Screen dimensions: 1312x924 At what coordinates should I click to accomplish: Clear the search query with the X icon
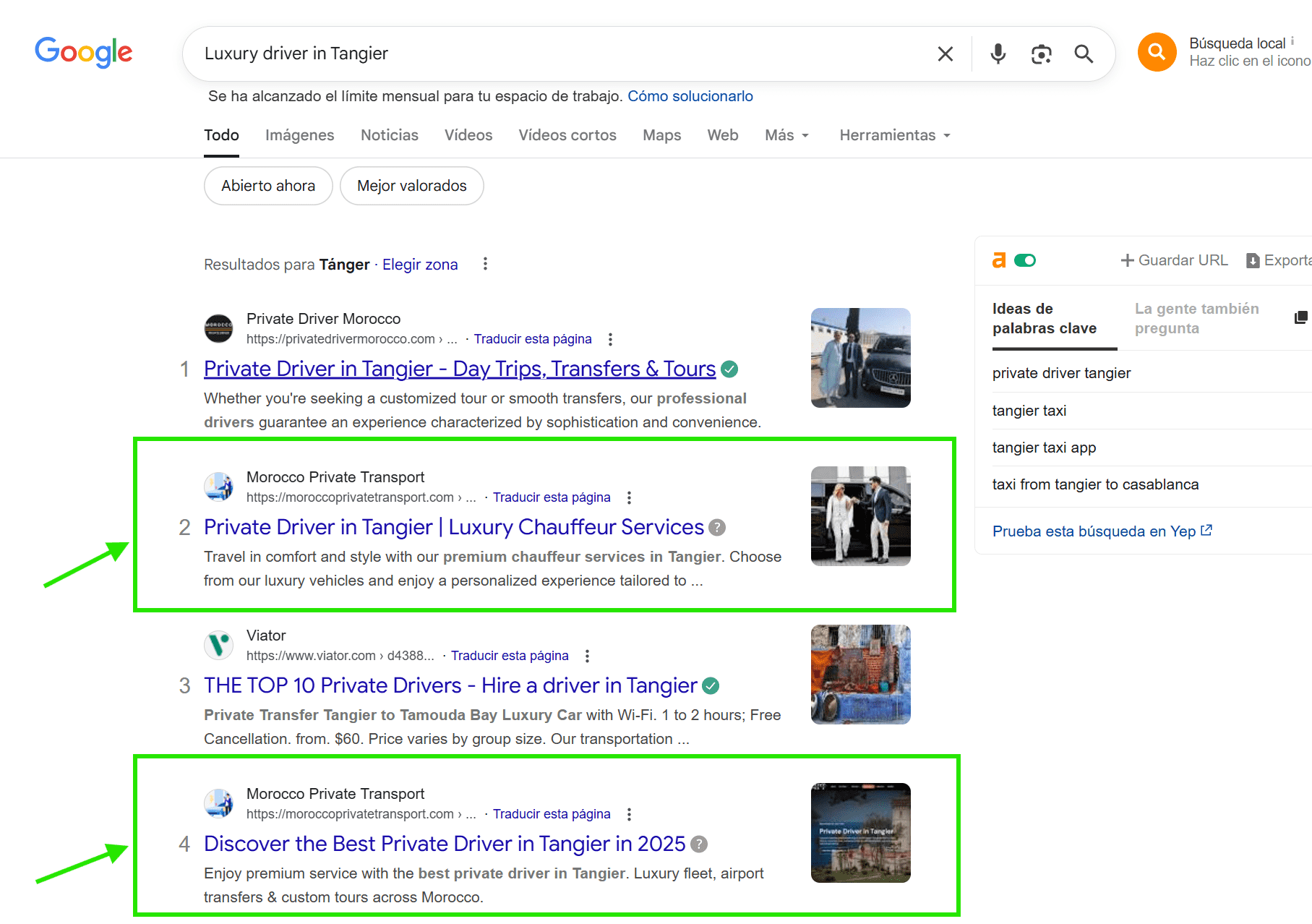click(x=945, y=54)
